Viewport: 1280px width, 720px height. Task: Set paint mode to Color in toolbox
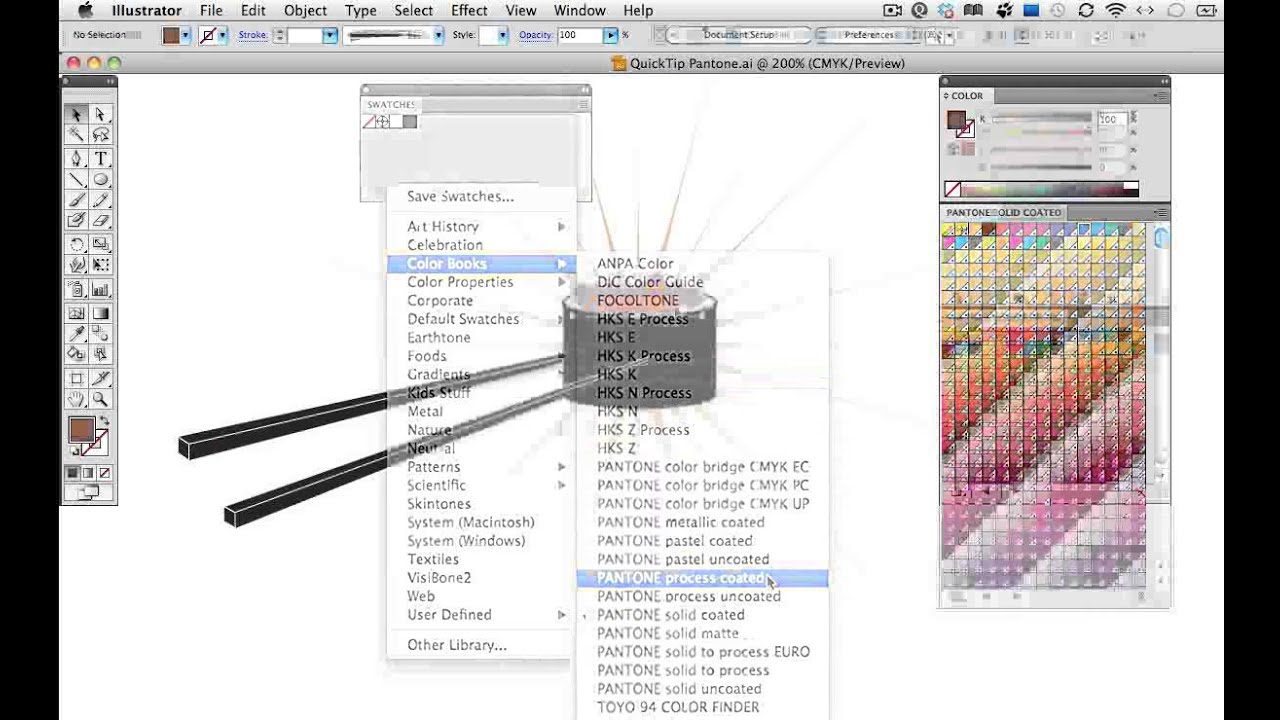[72, 473]
